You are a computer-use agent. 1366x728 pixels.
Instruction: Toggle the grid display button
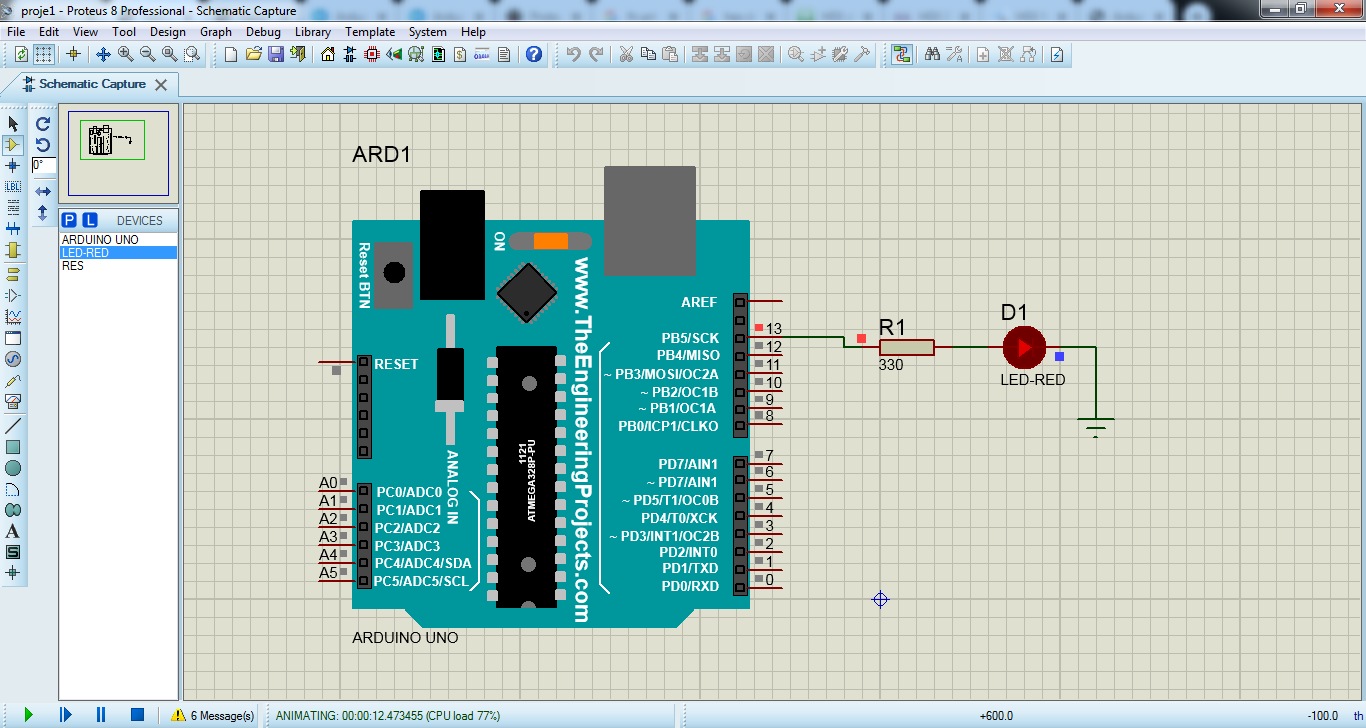(45, 54)
